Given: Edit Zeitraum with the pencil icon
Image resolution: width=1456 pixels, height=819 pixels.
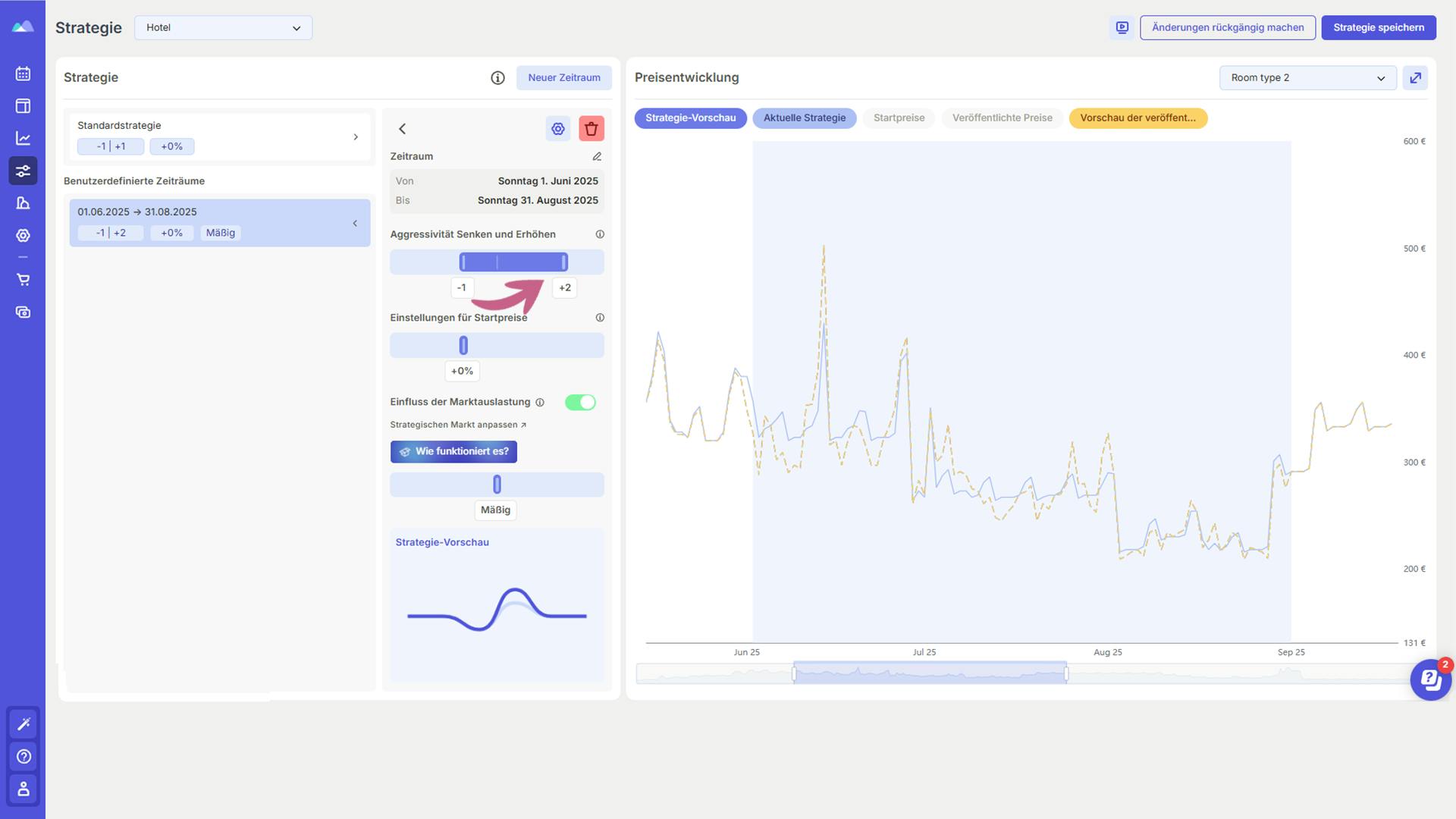Looking at the screenshot, I should click(597, 156).
